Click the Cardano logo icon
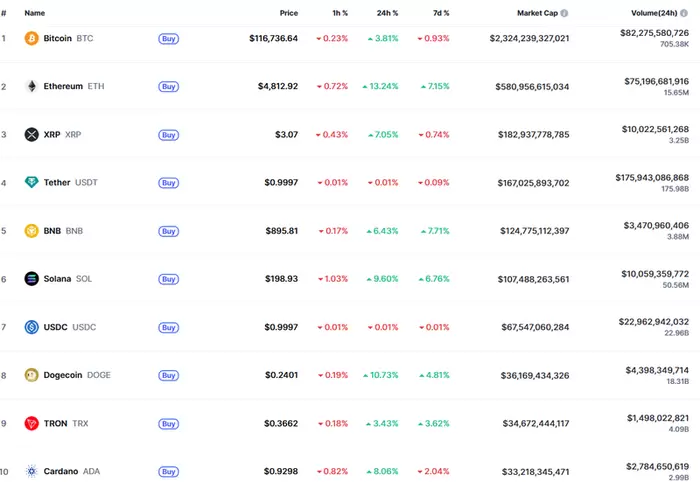700x482 pixels. coord(31,471)
